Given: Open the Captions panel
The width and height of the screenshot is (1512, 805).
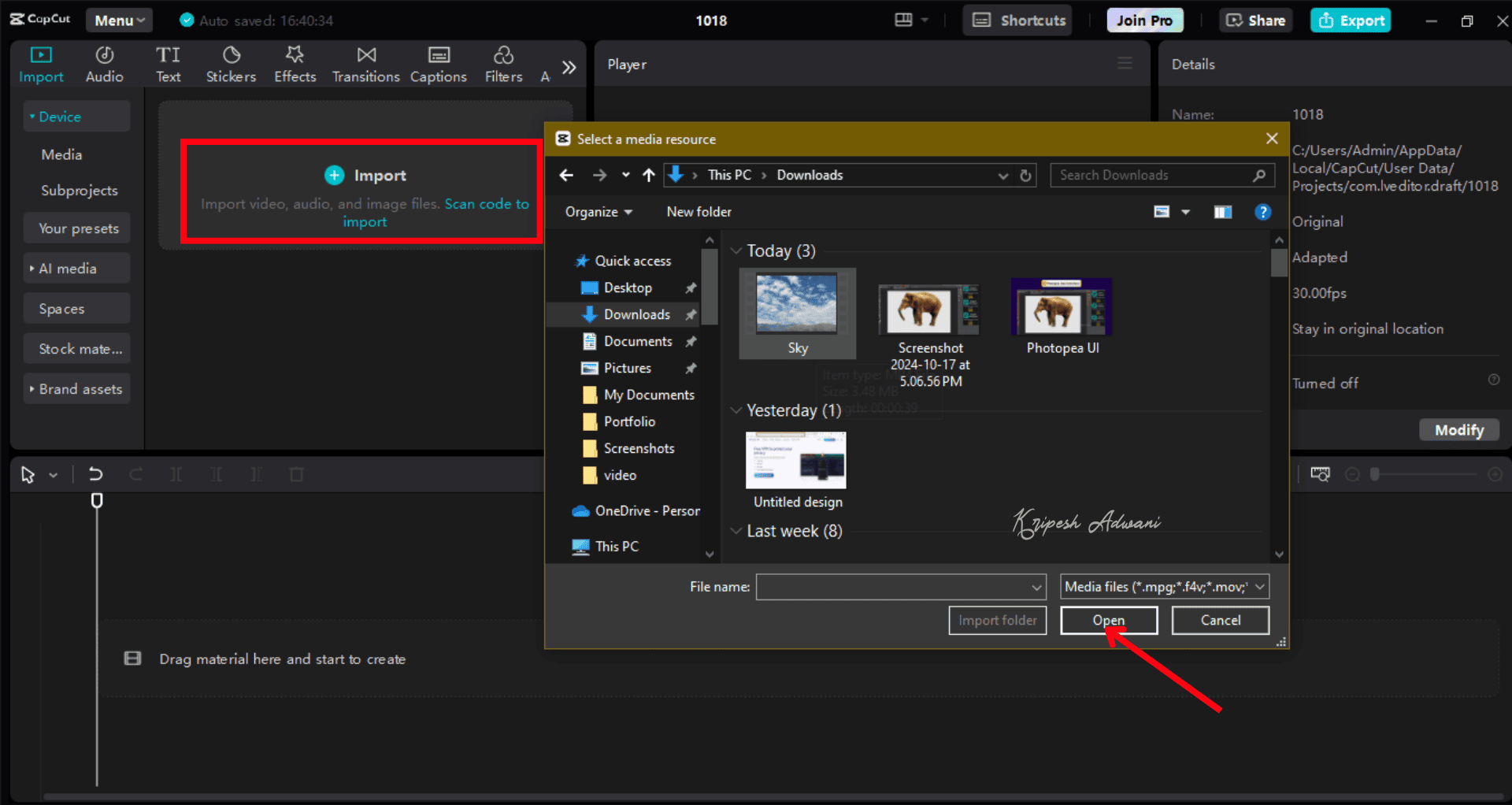Looking at the screenshot, I should (x=438, y=65).
